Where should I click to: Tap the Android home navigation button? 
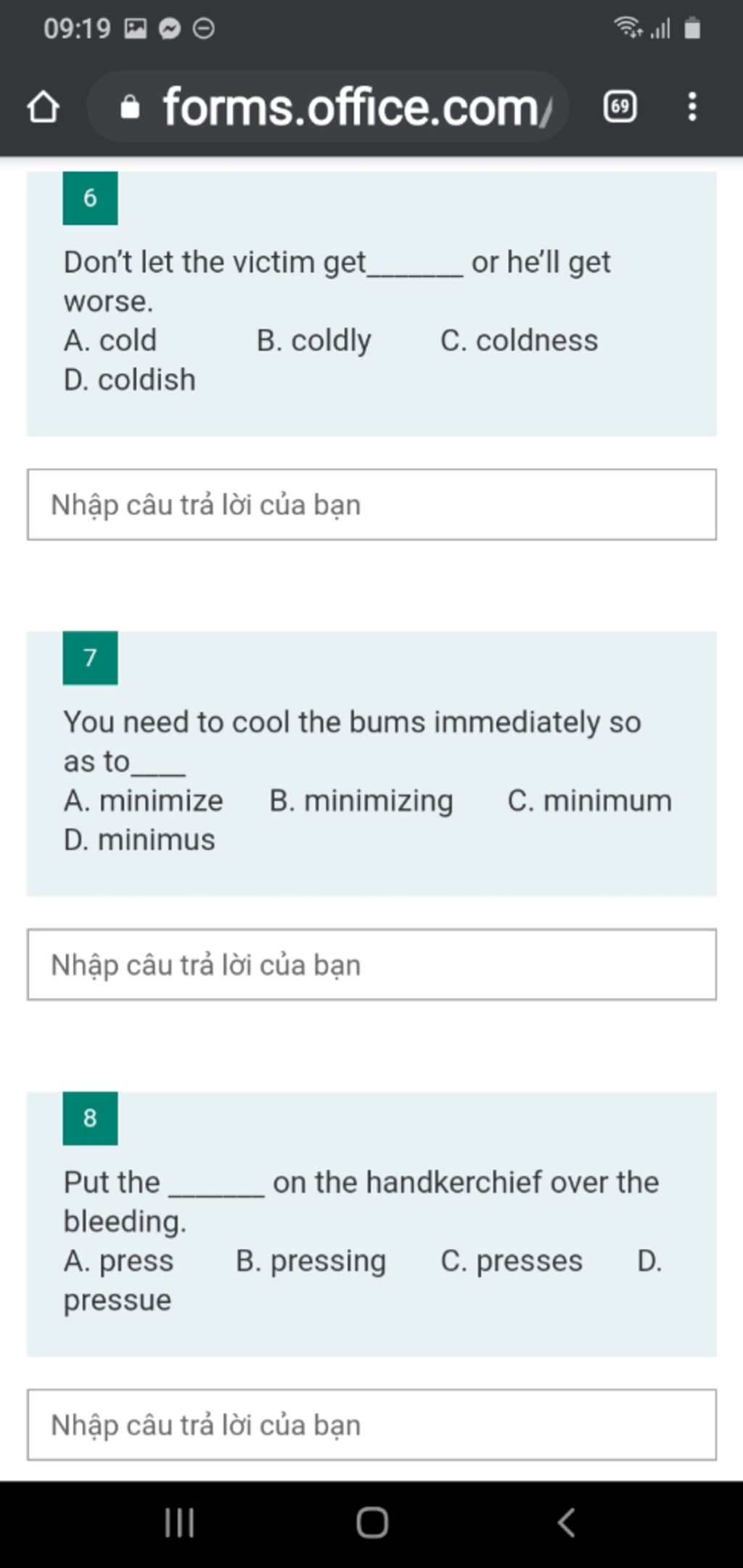372,1522
